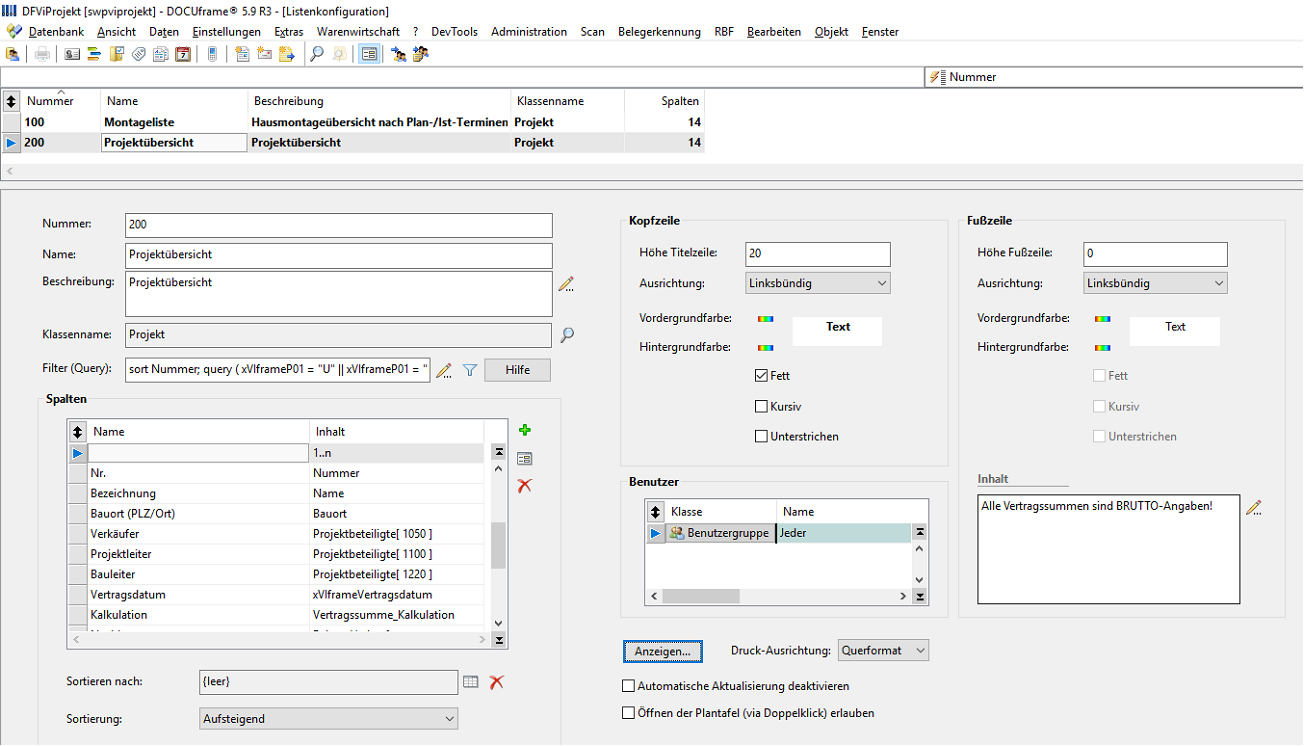Add a column with green plus icon
1304x746 pixels.
(x=525, y=430)
